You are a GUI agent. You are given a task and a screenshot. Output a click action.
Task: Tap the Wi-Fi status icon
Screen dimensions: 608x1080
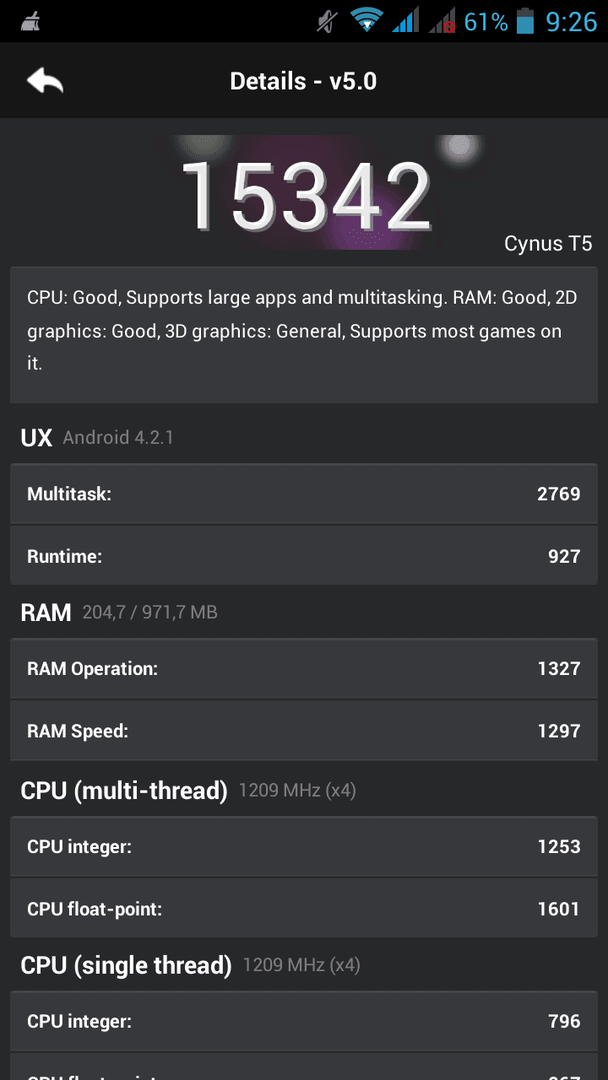[367, 20]
